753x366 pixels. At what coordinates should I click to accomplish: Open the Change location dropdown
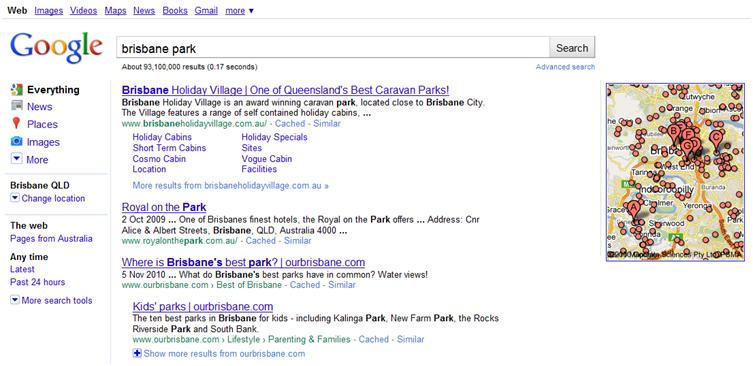[x=48, y=198]
